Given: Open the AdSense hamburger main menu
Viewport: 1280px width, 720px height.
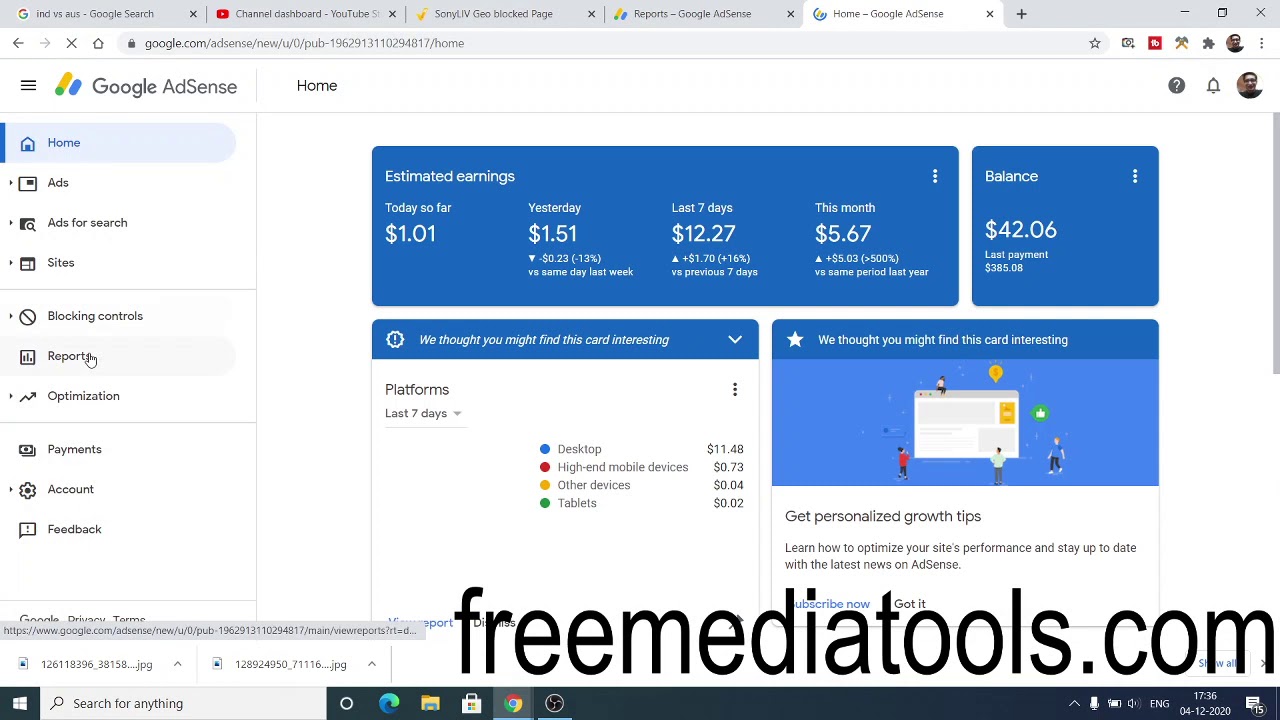Looking at the screenshot, I should tap(28, 86).
